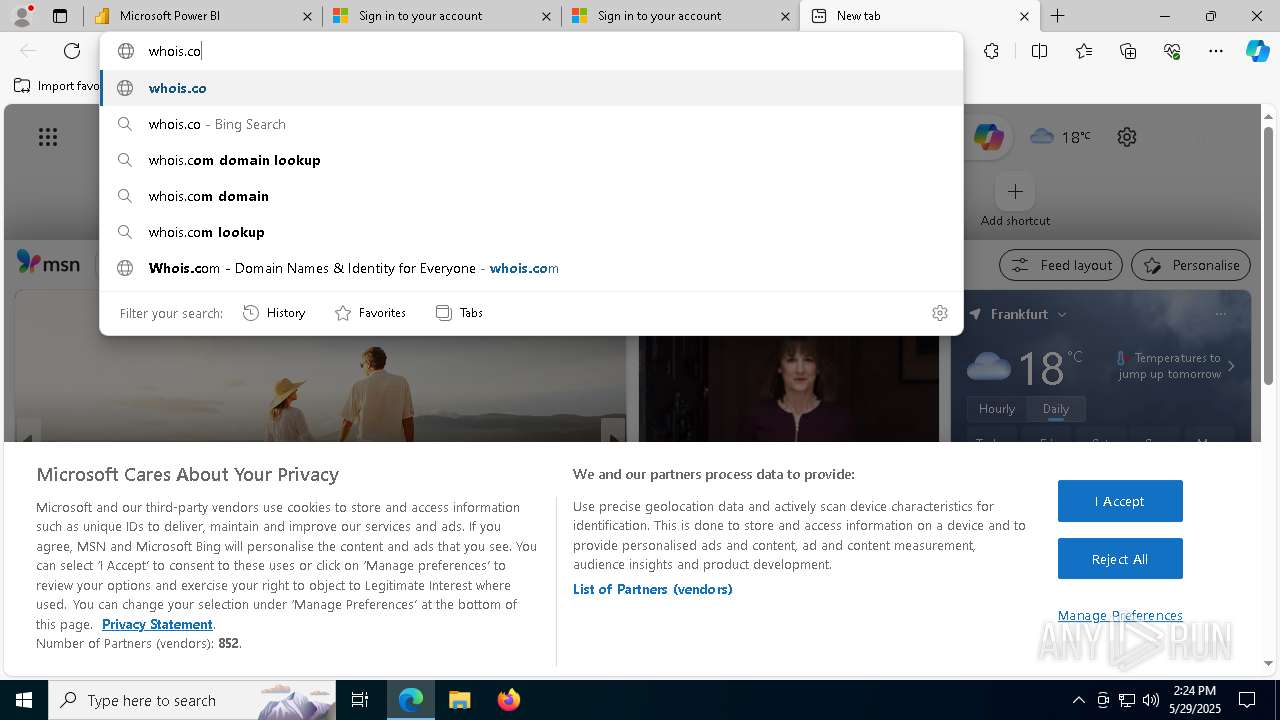1280x720 pixels.
Task: Open the Privacy Statement link
Action: (157, 624)
